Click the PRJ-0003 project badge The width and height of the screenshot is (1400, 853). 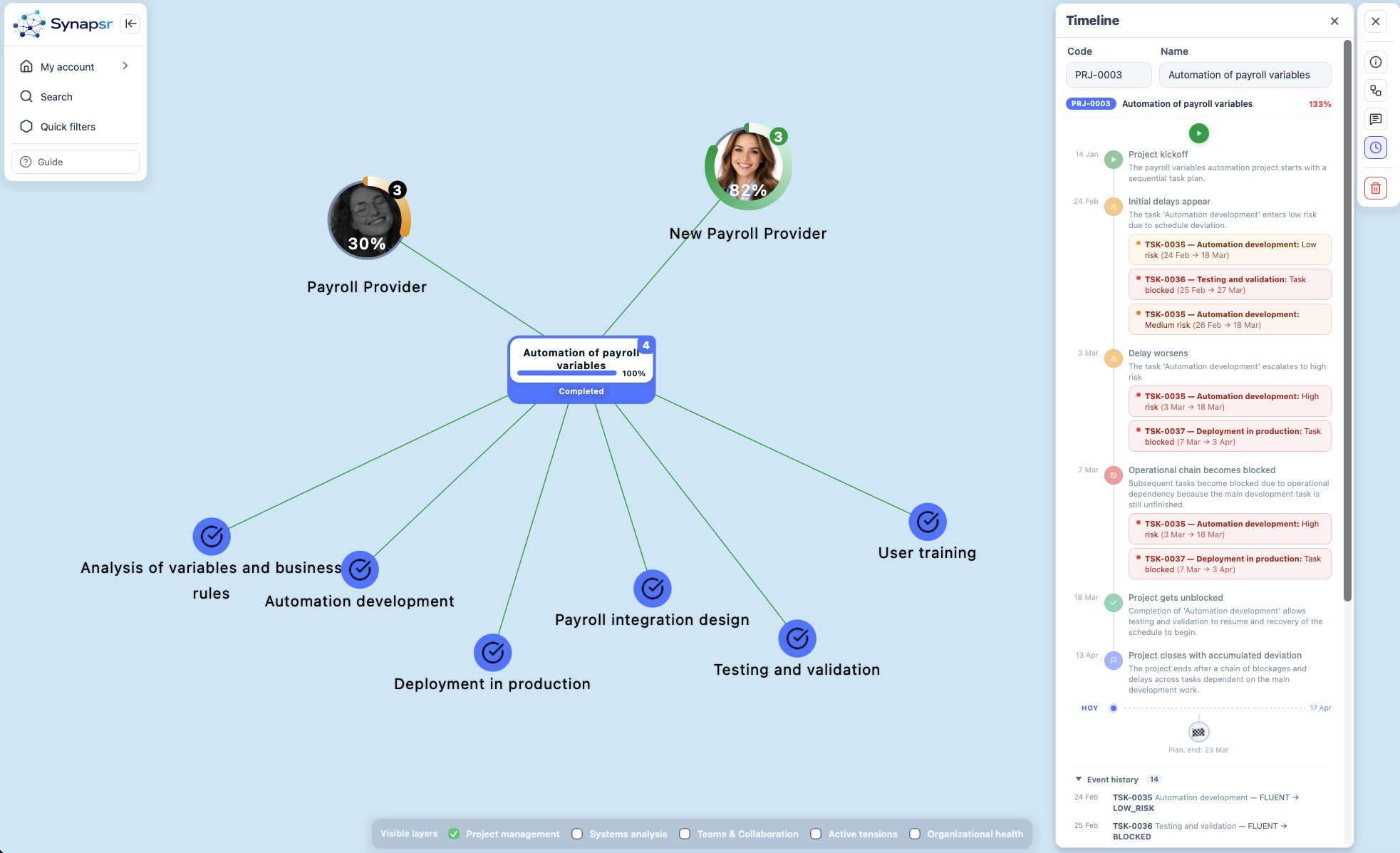point(1090,103)
